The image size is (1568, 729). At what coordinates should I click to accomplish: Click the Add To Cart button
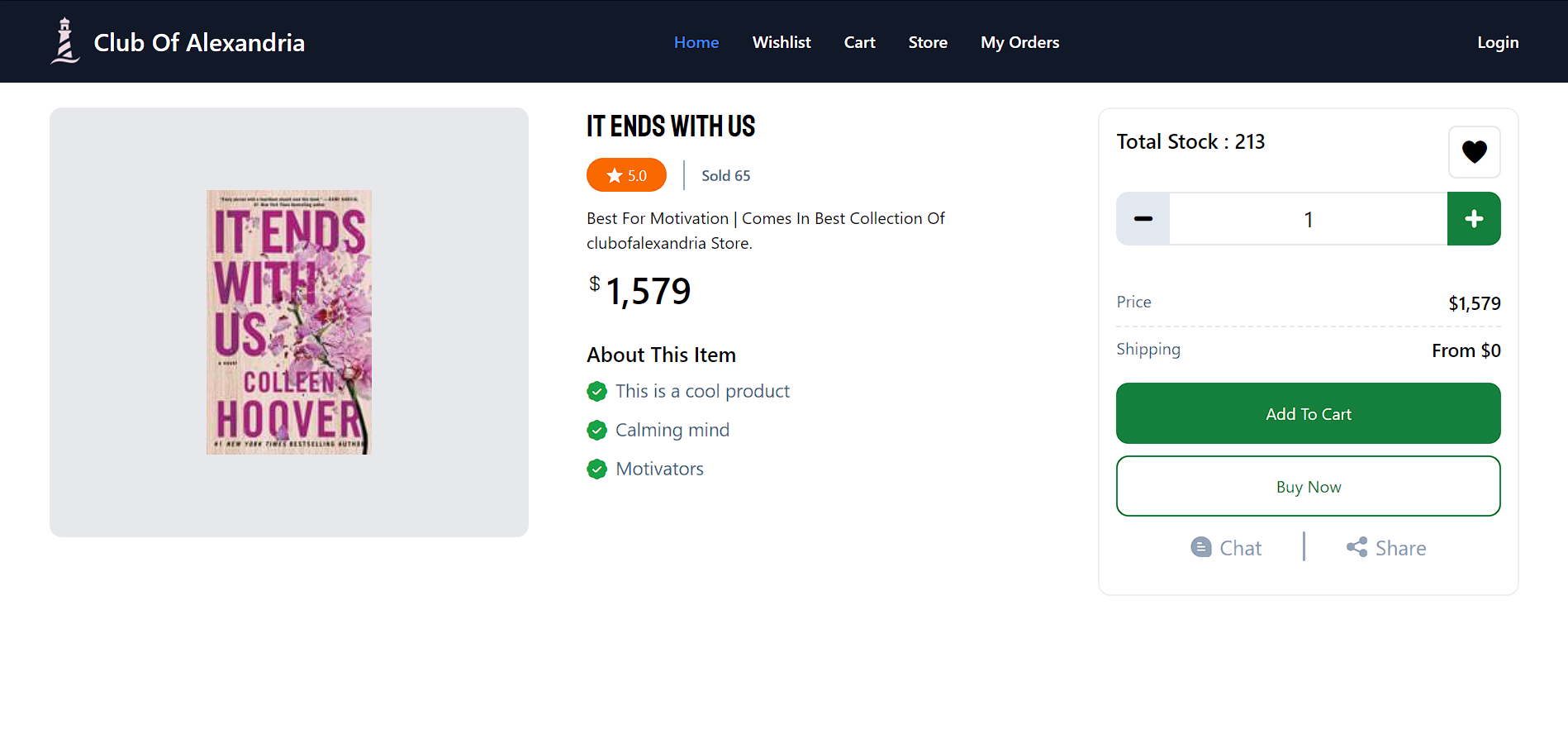pos(1309,413)
